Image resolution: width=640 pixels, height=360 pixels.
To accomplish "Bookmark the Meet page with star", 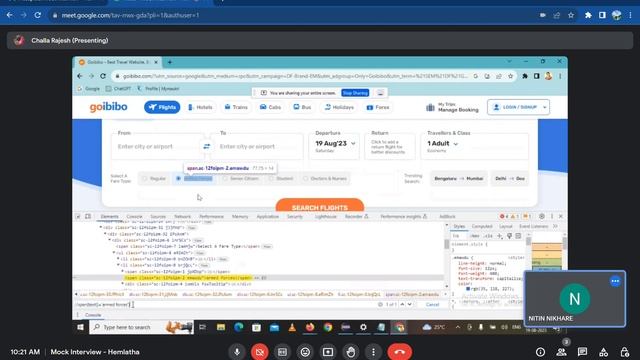I will click(x=571, y=15).
